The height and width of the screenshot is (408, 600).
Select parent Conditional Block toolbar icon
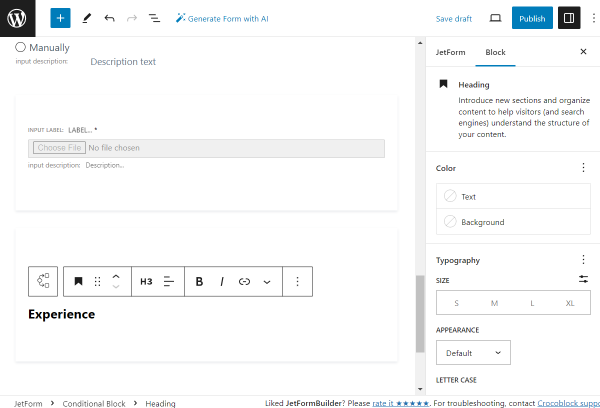[43, 281]
